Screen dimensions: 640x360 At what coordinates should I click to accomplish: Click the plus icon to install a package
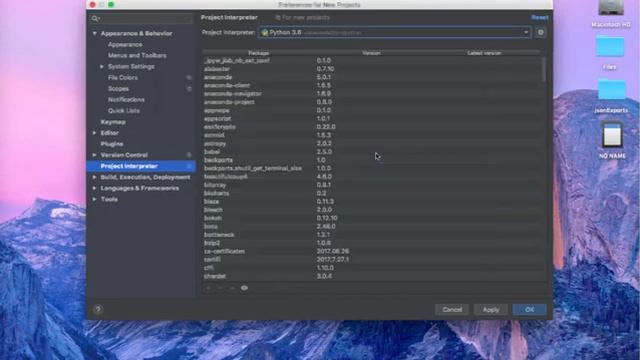point(208,288)
